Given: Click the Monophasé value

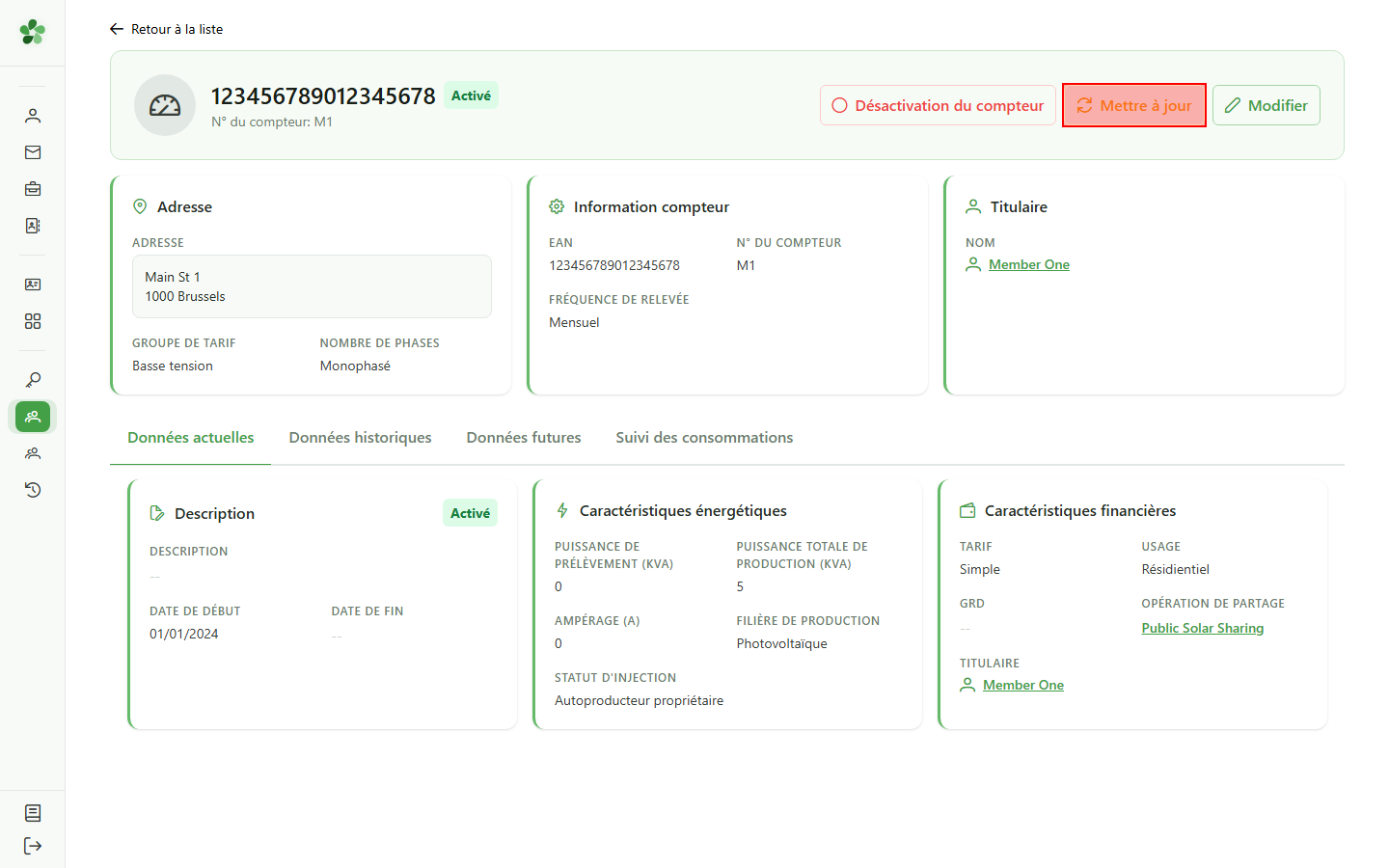Looking at the screenshot, I should coord(355,366).
